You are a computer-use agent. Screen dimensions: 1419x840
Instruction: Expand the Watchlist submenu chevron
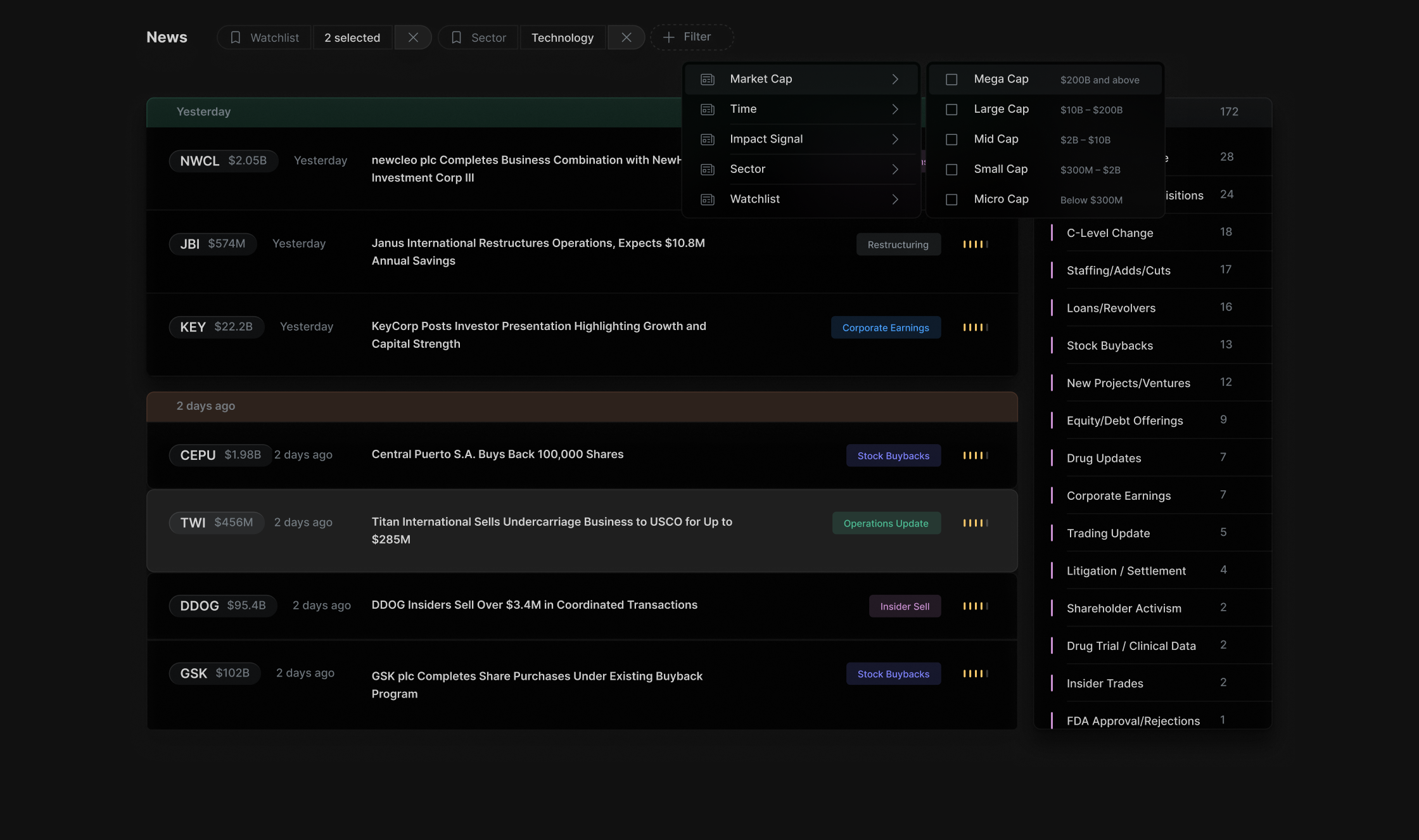895,200
